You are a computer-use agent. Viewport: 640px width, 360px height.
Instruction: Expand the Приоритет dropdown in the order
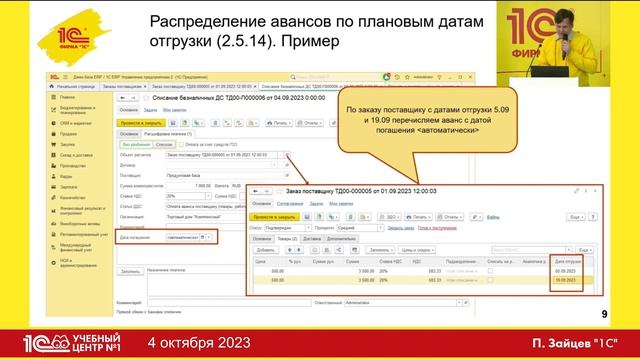(x=380, y=228)
